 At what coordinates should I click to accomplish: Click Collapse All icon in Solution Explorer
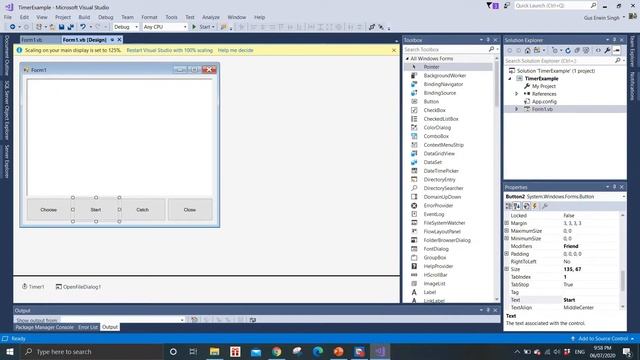[x=577, y=51]
